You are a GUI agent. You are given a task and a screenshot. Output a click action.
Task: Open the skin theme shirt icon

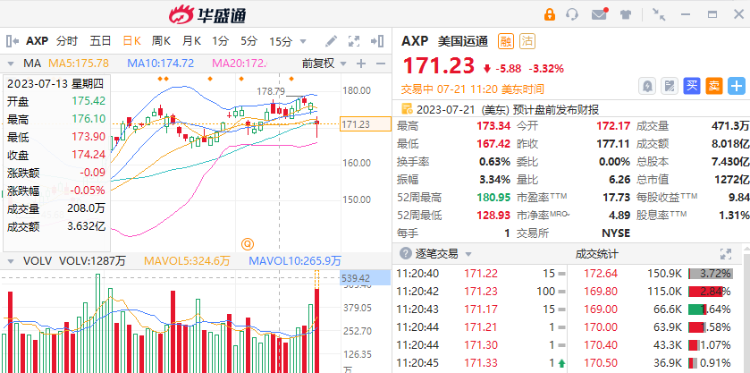pos(626,14)
